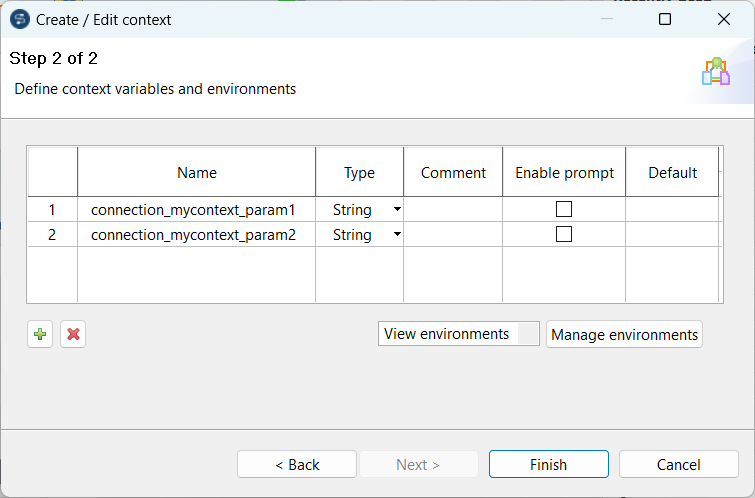The height and width of the screenshot is (498, 755).
Task: Click the green plus add variable icon
Action: [x=40, y=335]
